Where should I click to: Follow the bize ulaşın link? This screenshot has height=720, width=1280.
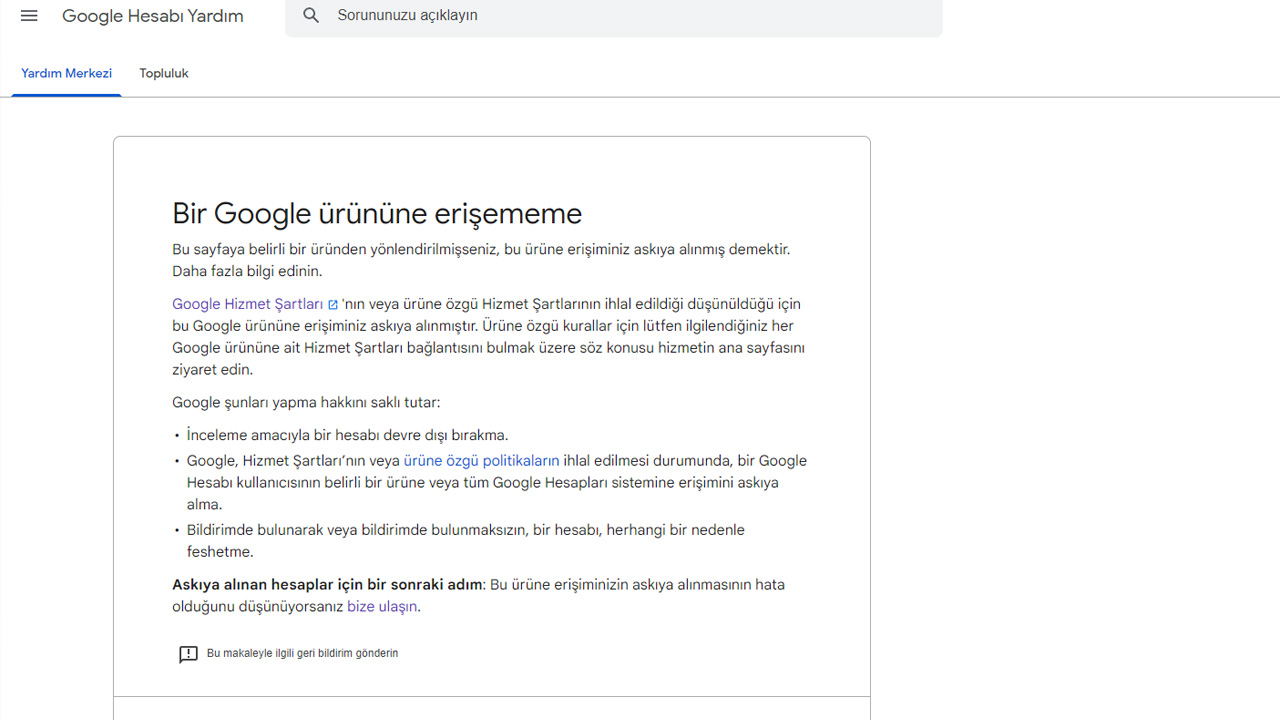tap(382, 607)
